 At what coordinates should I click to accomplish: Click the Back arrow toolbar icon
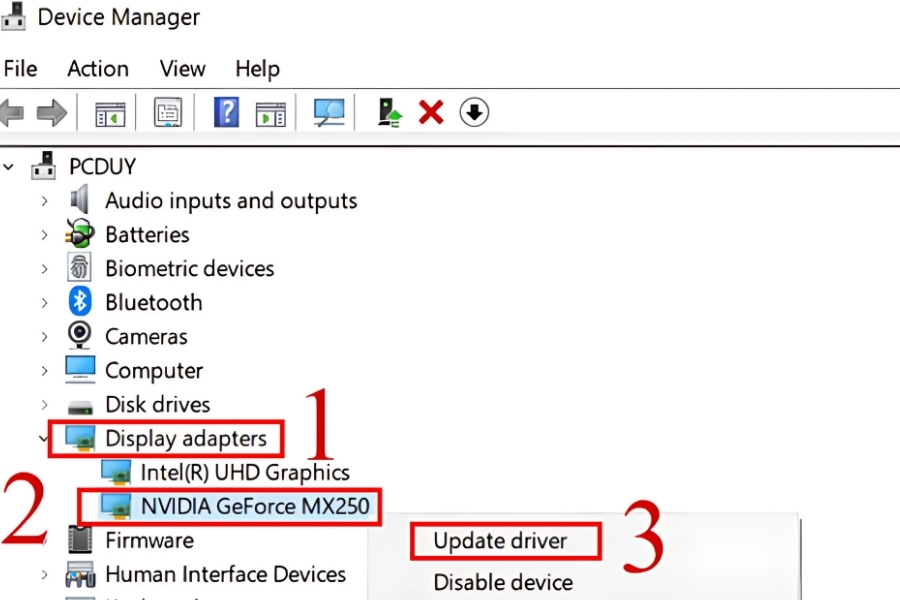pos(12,113)
